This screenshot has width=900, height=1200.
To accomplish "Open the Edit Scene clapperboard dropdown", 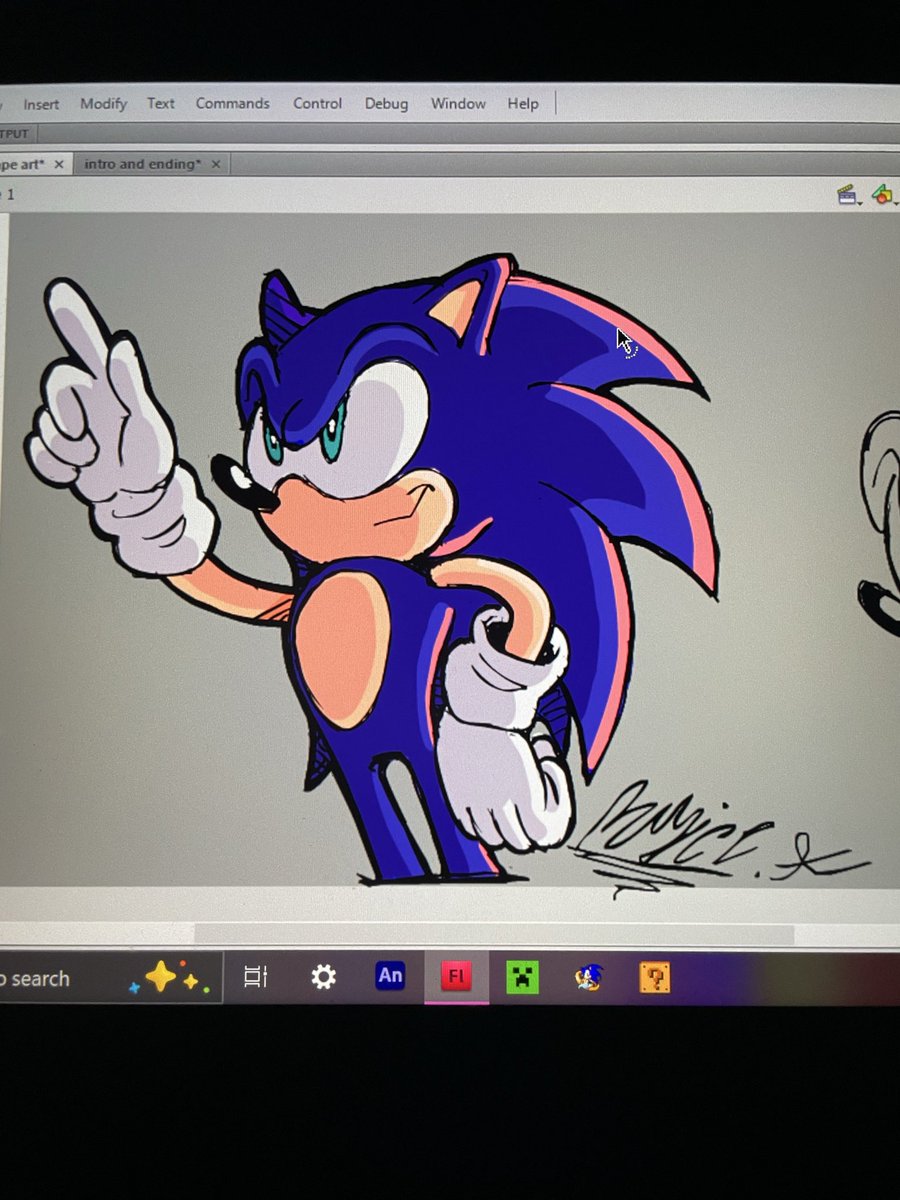I will pos(849,195).
